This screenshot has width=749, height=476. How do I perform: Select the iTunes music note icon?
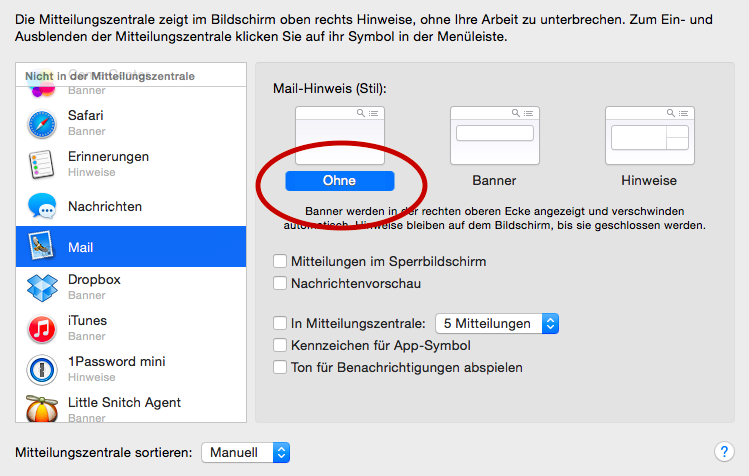42,329
